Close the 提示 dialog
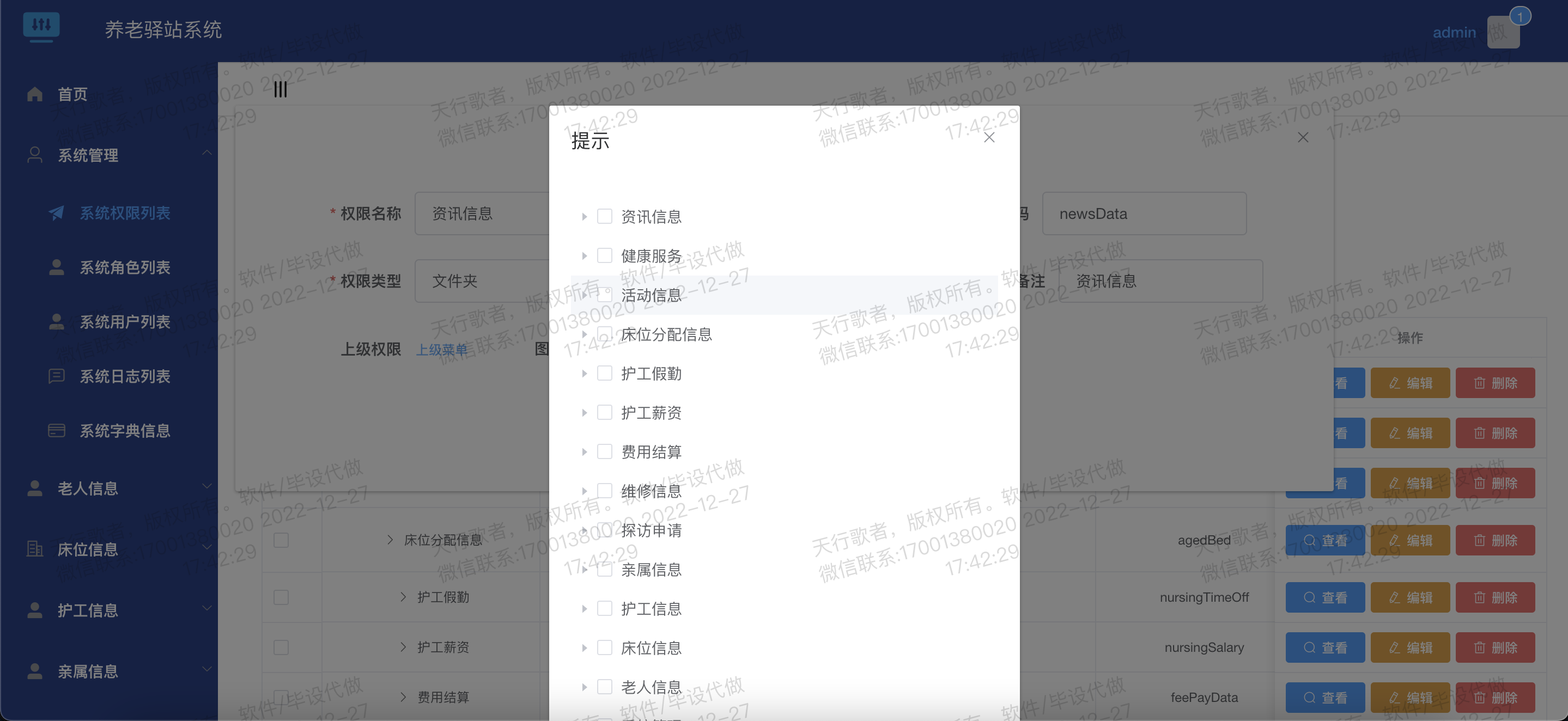This screenshot has width=1568, height=721. pyautogui.click(x=989, y=138)
